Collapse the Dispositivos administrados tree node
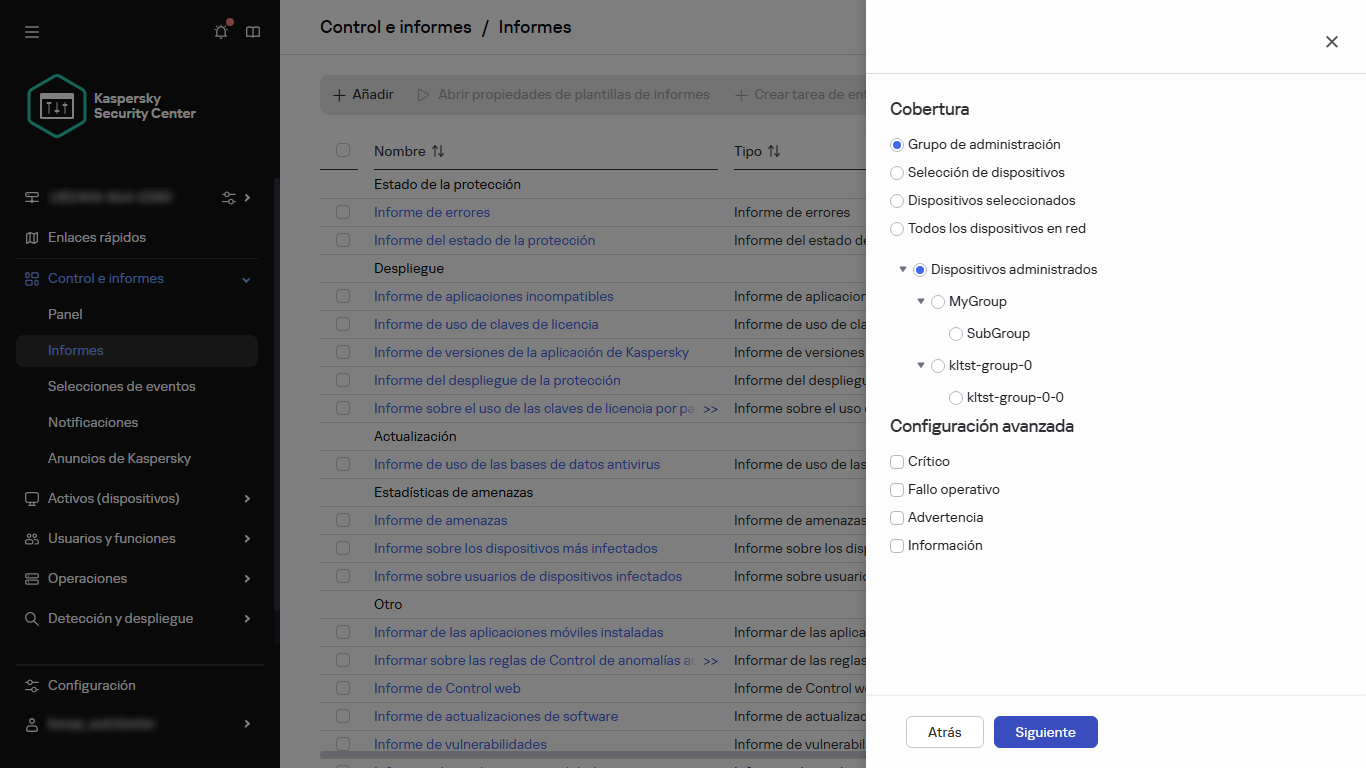The image size is (1366, 768). [x=903, y=269]
